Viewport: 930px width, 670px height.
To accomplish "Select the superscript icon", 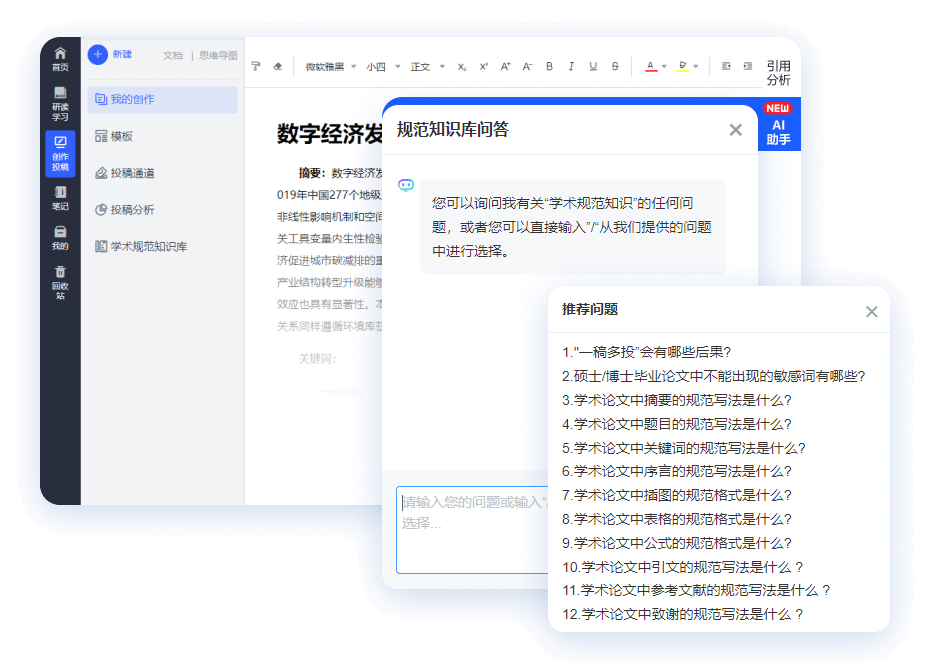I will pyautogui.click(x=483, y=66).
